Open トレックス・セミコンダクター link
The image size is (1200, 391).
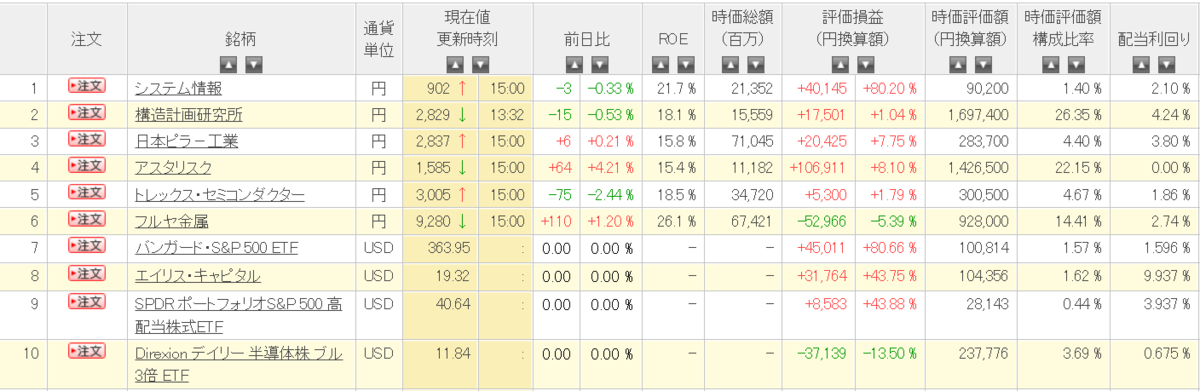pos(220,194)
